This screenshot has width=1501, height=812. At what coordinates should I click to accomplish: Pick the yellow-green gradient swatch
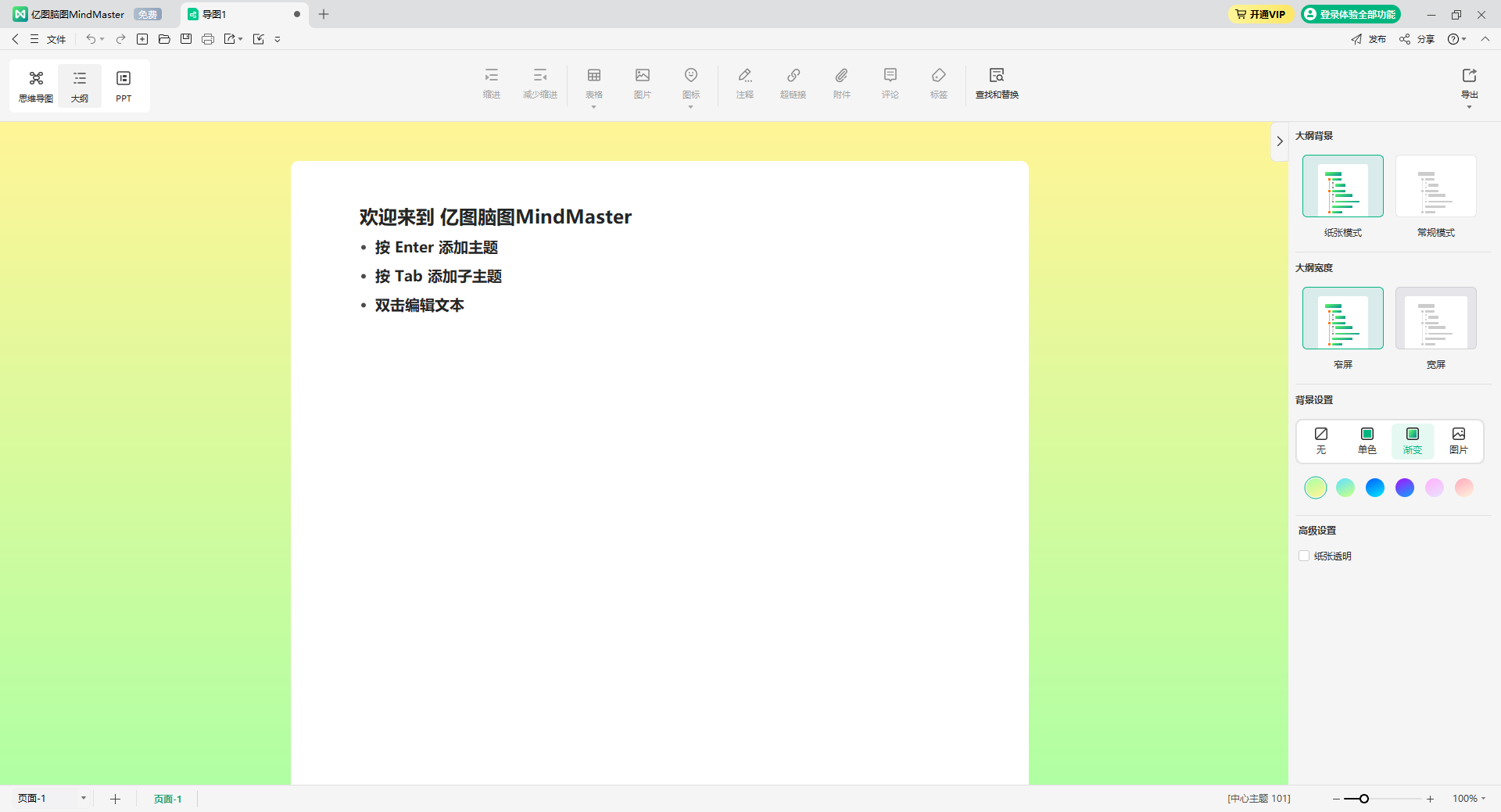pyautogui.click(x=1316, y=488)
